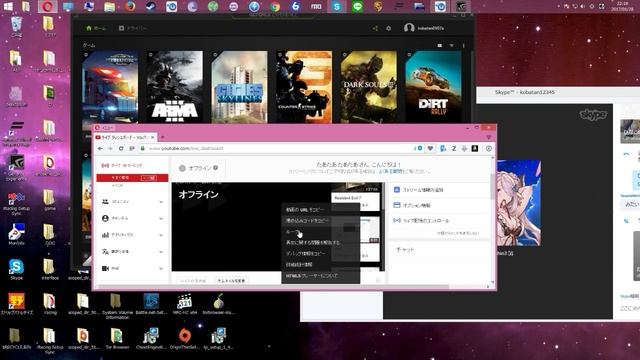
Task: Open Steam from the taskbar
Action: pyautogui.click(x=151, y=6)
